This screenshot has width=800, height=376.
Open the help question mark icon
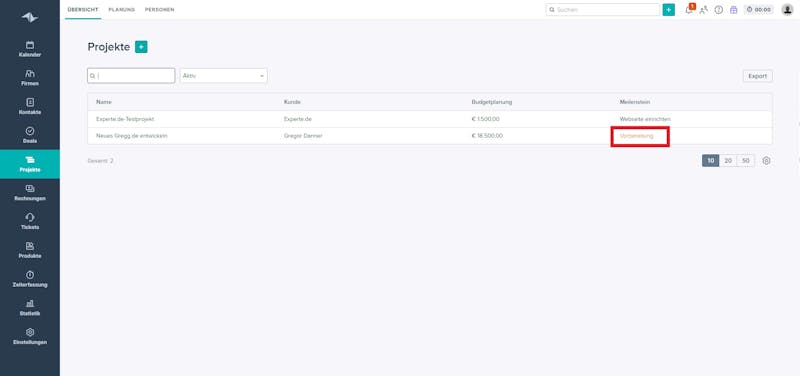[718, 10]
